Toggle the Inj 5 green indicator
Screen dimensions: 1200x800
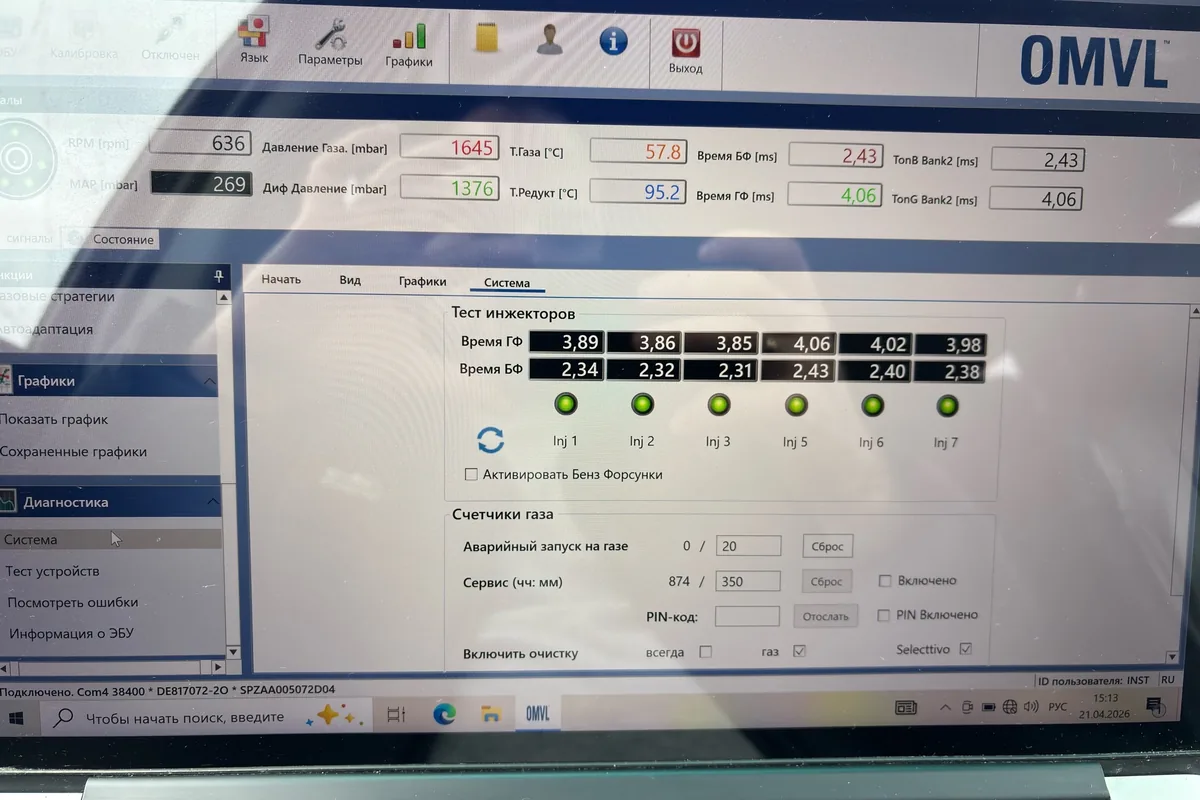pos(796,405)
